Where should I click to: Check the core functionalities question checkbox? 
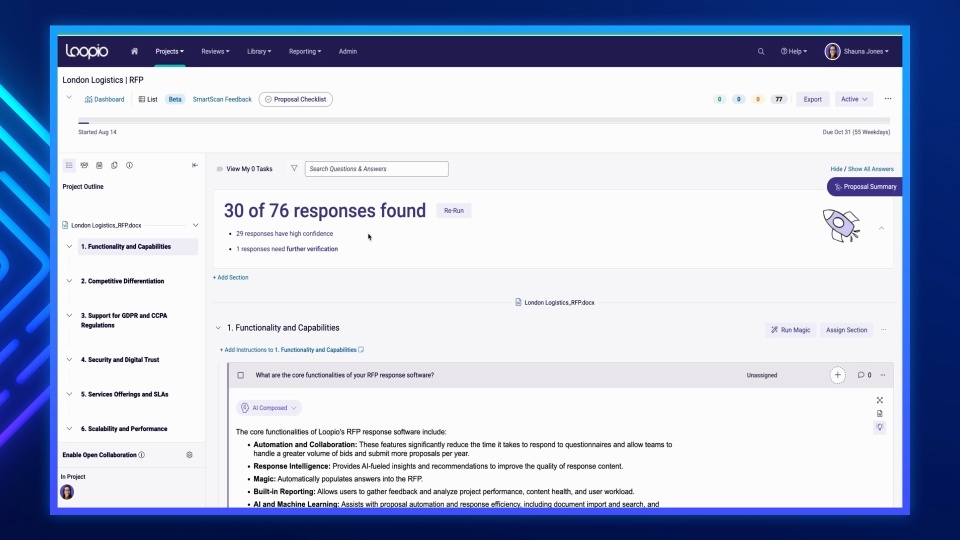pyautogui.click(x=241, y=375)
